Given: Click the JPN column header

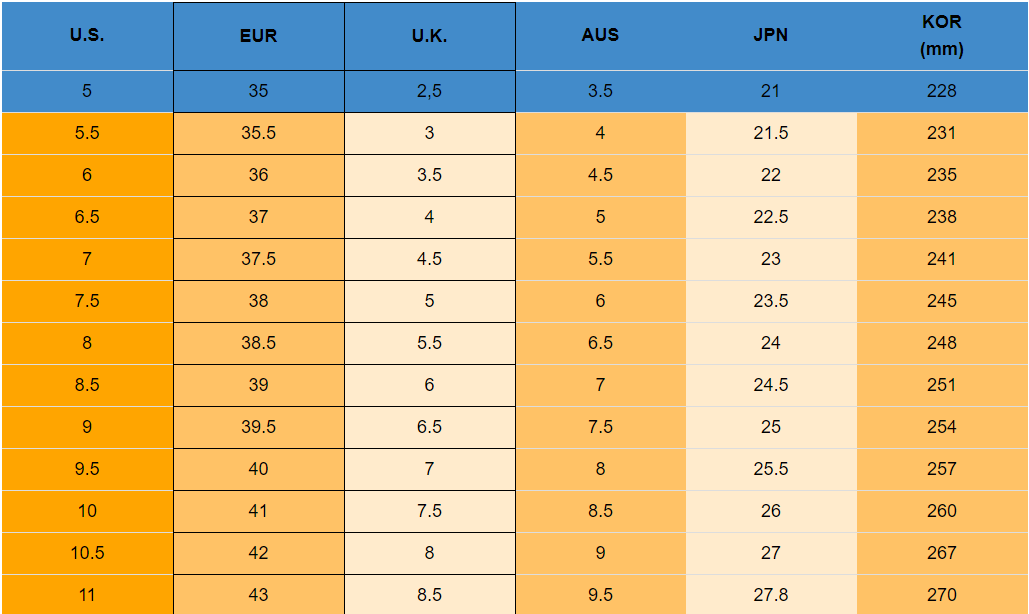Looking at the screenshot, I should coord(770,36).
